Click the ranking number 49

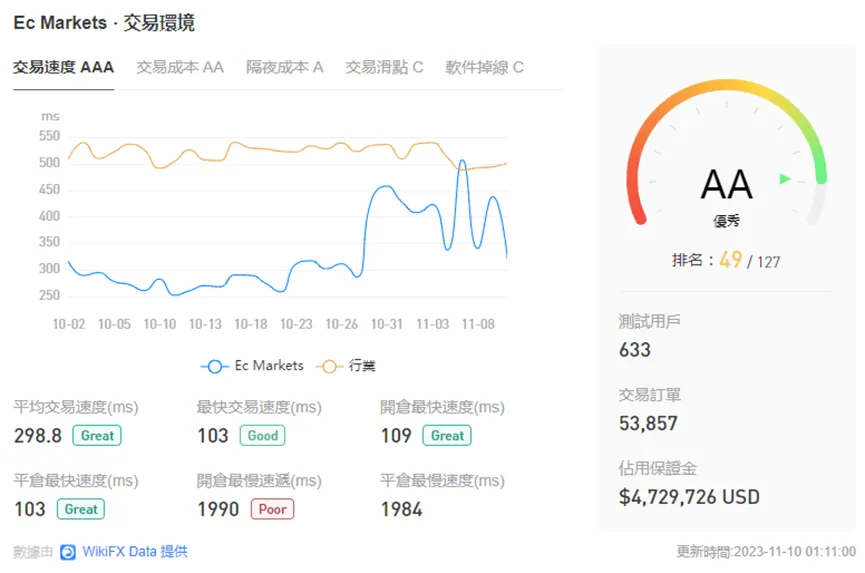pos(730,259)
